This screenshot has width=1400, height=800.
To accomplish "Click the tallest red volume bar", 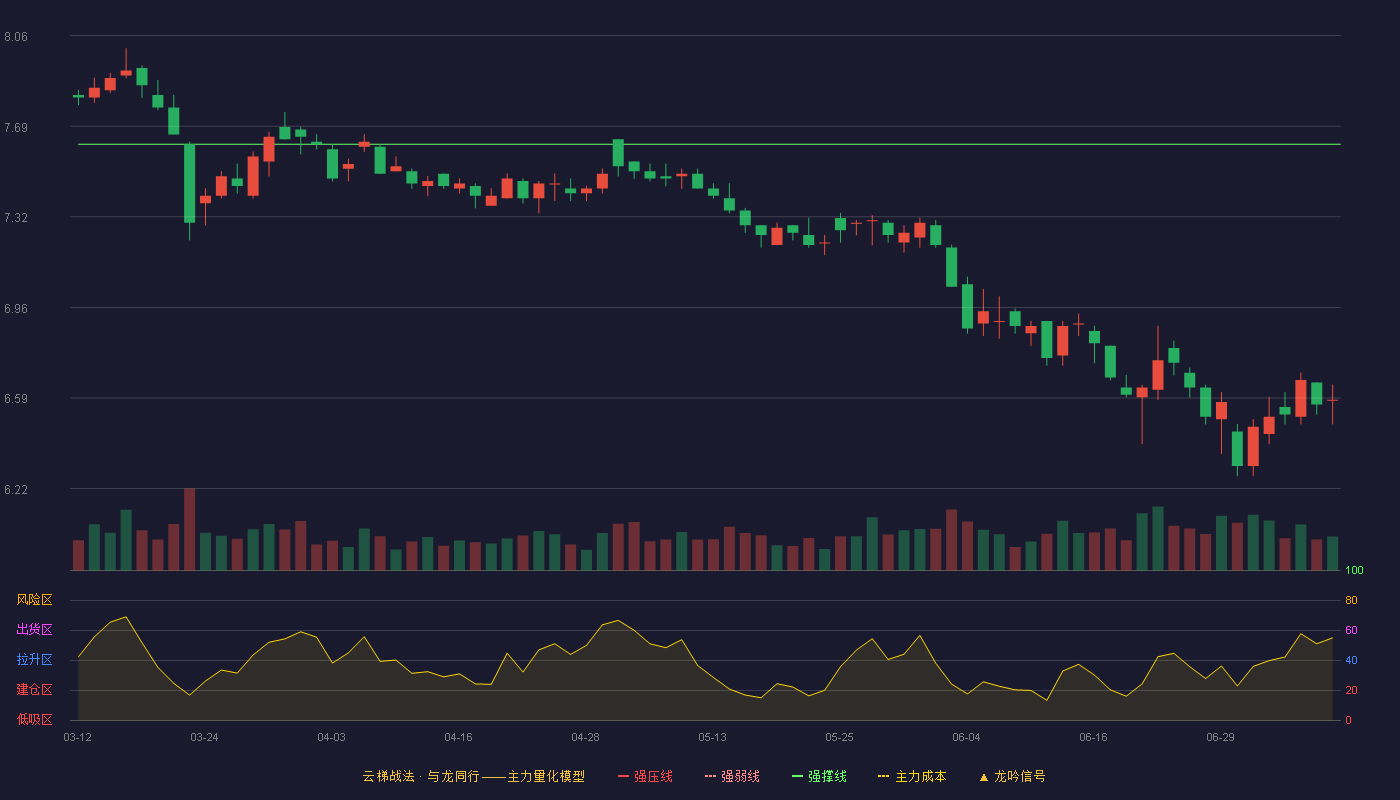I will [190, 529].
